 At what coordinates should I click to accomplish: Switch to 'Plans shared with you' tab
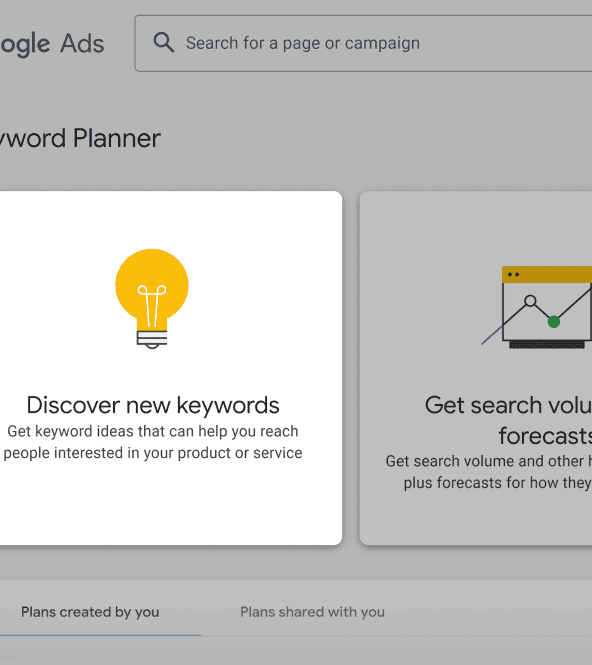click(x=313, y=612)
